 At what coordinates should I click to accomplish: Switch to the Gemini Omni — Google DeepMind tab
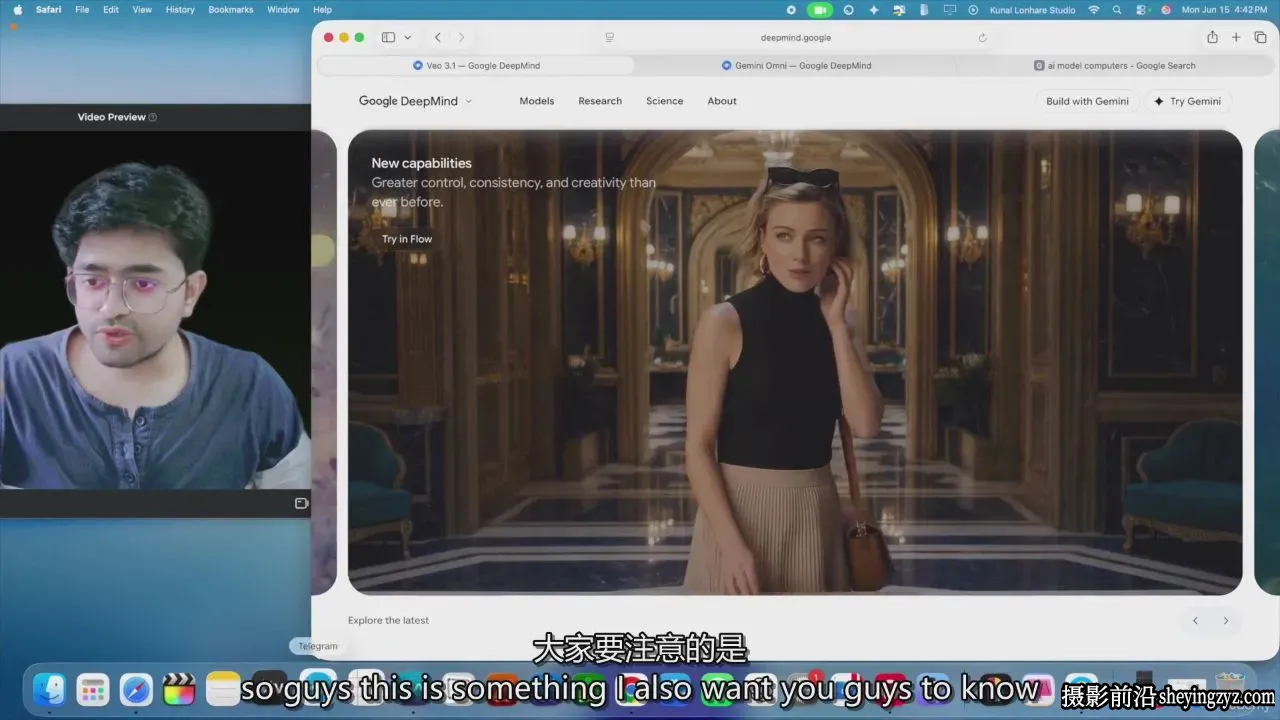click(x=796, y=65)
